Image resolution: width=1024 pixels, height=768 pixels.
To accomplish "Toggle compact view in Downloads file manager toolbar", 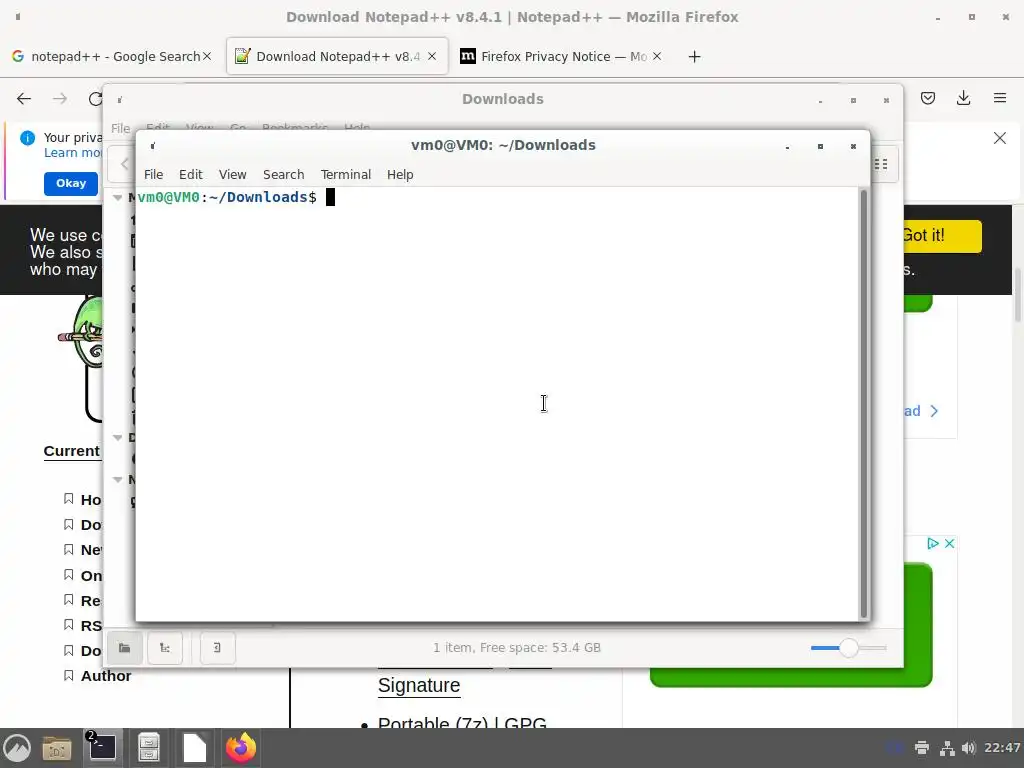I will (x=881, y=164).
